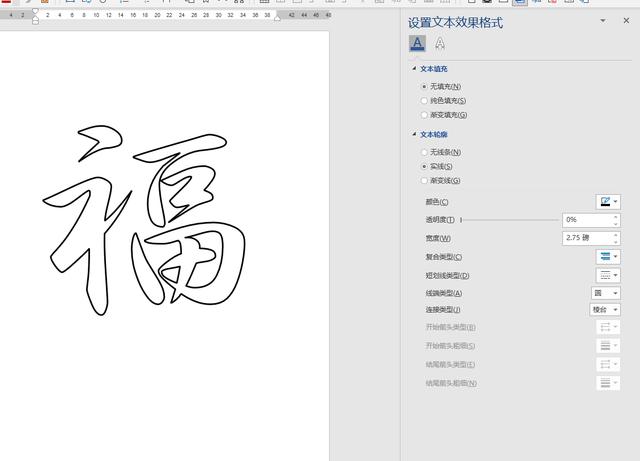Click the end arrow size 结尾箭头粗细 dropdown
This screenshot has height=461, width=640.
pyautogui.click(x=608, y=383)
